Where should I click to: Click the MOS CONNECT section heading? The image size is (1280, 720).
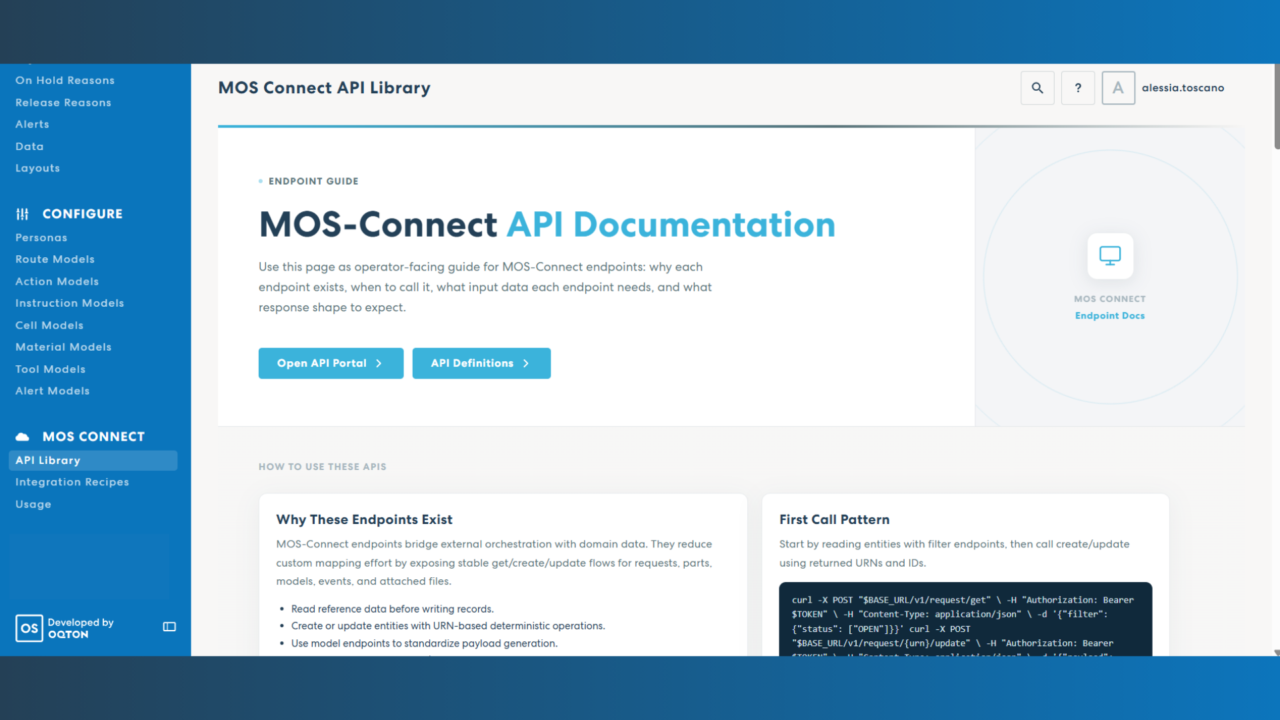(x=93, y=437)
